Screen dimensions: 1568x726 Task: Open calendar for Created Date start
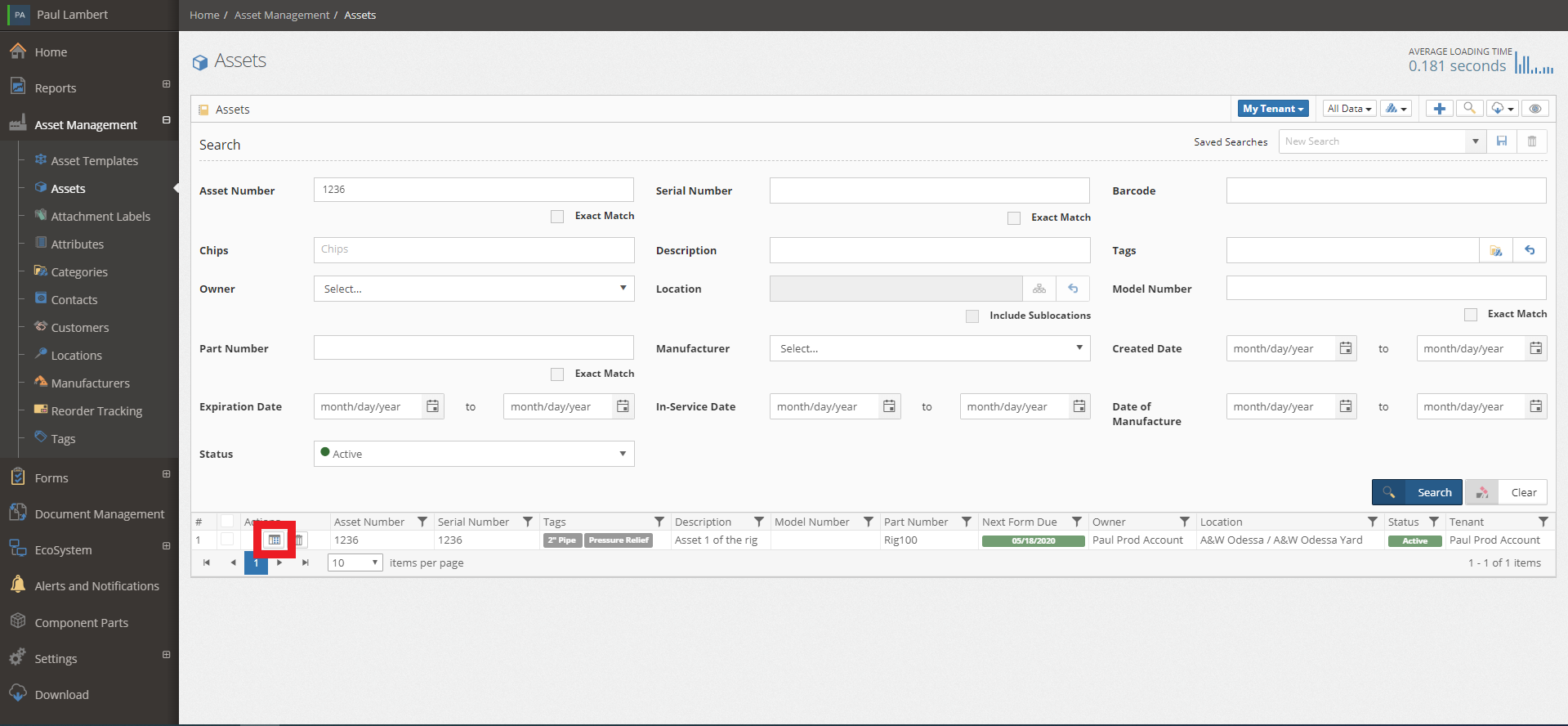click(1346, 348)
